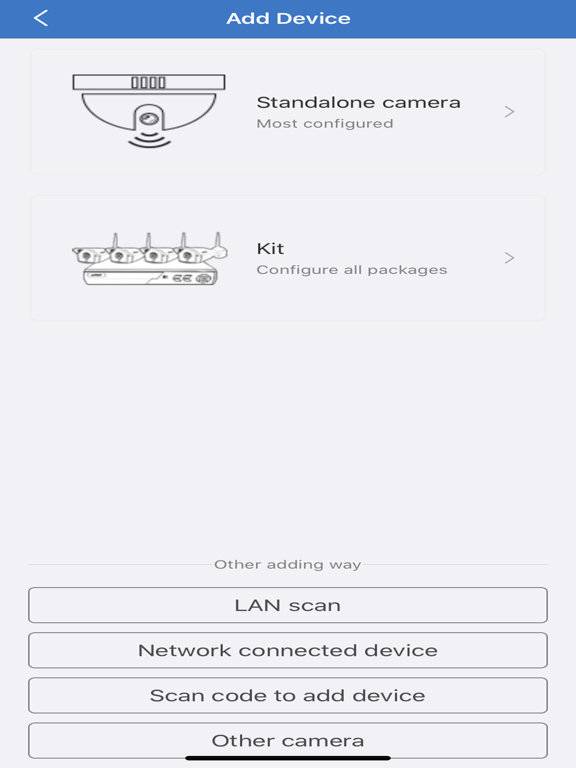Tap the Other camera button
576x768 pixels.
(x=288, y=741)
